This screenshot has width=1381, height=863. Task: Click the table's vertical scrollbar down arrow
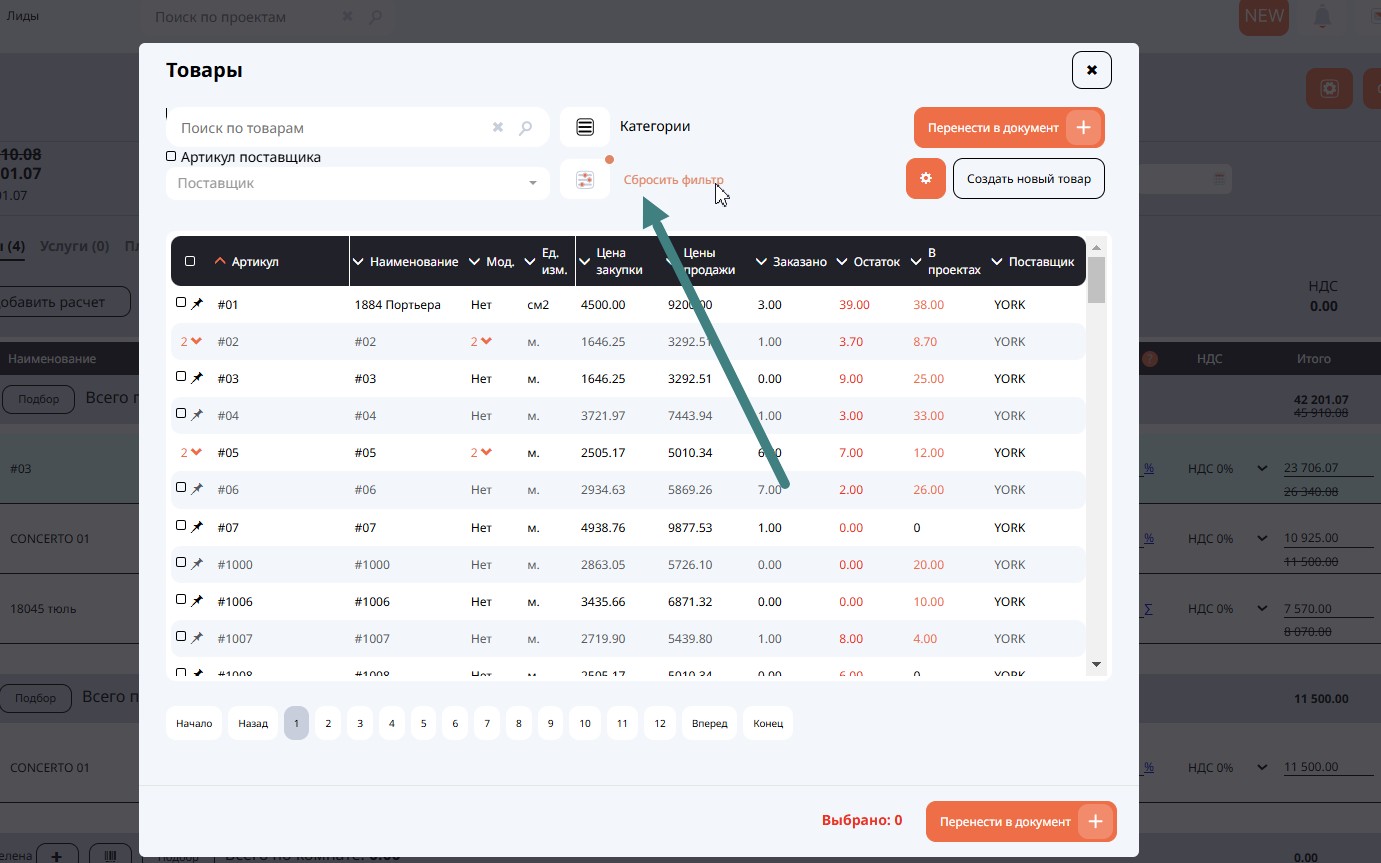(1096, 664)
